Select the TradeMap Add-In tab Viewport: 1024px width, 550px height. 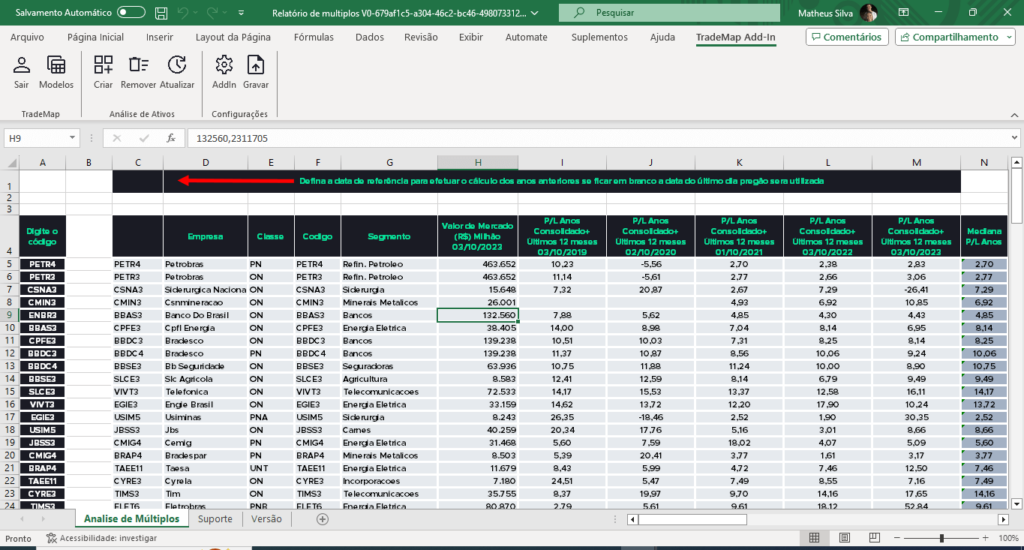click(x=735, y=37)
